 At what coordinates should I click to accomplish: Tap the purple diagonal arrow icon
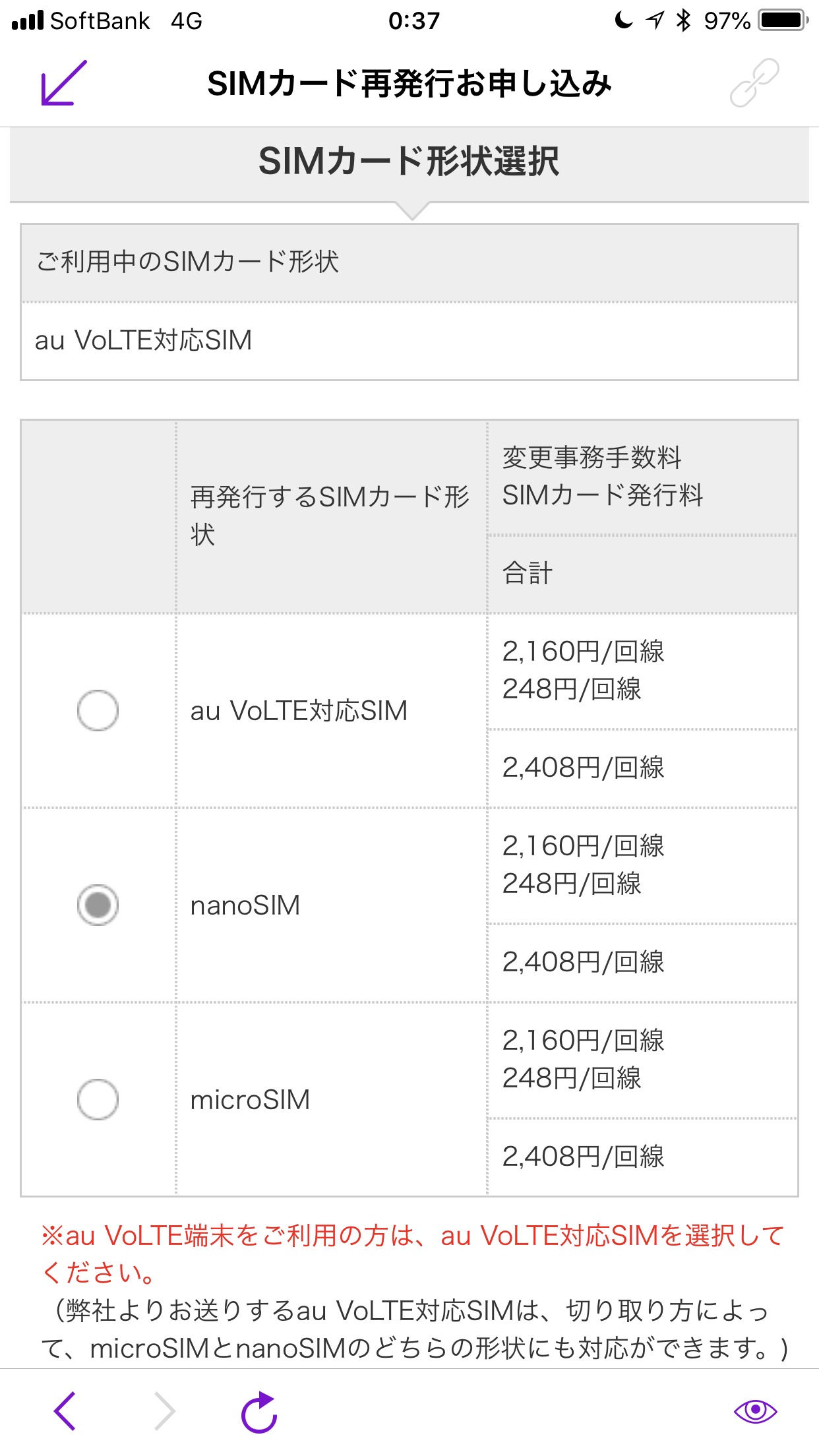click(x=64, y=83)
